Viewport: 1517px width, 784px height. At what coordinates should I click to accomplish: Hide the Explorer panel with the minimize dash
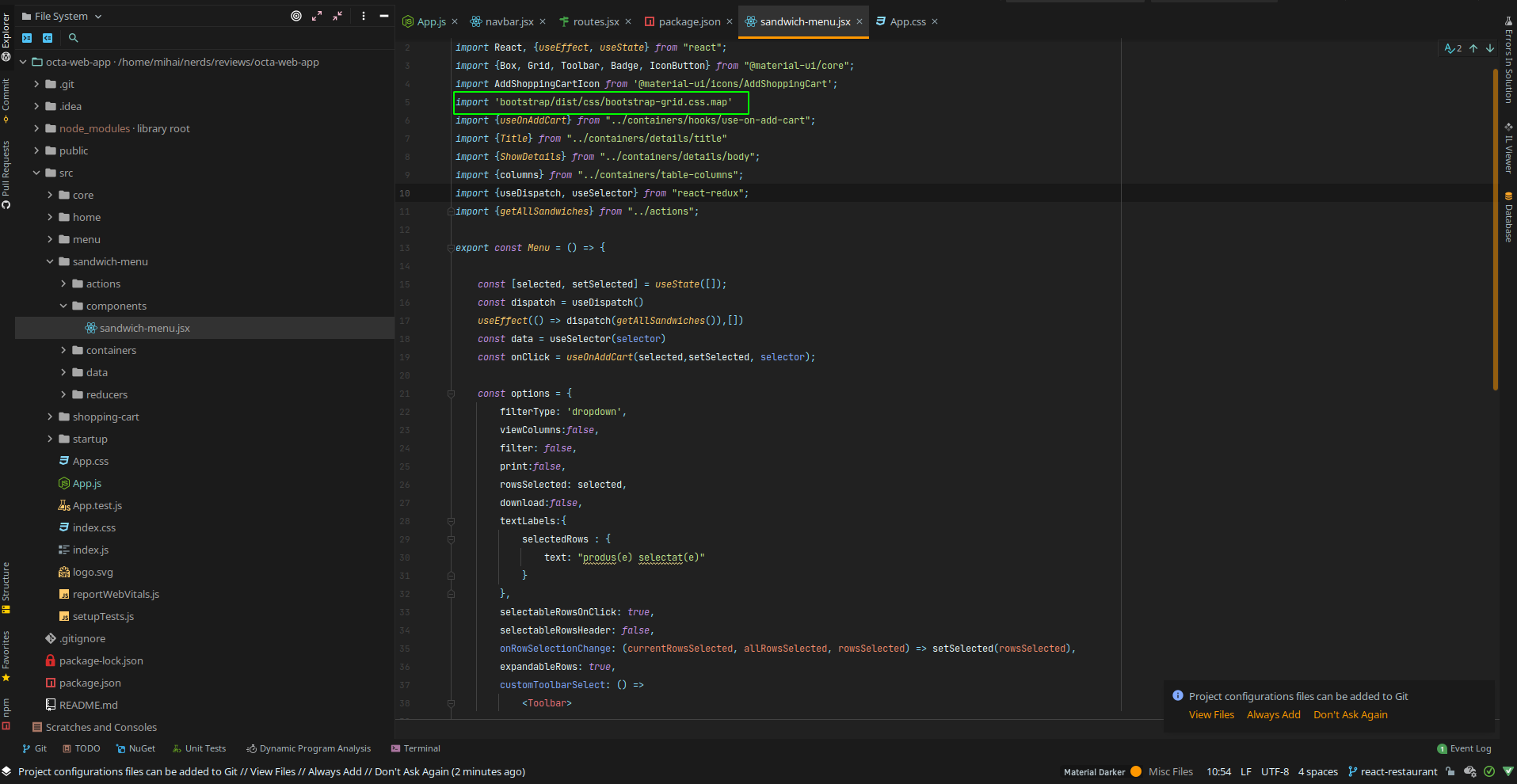tap(384, 16)
